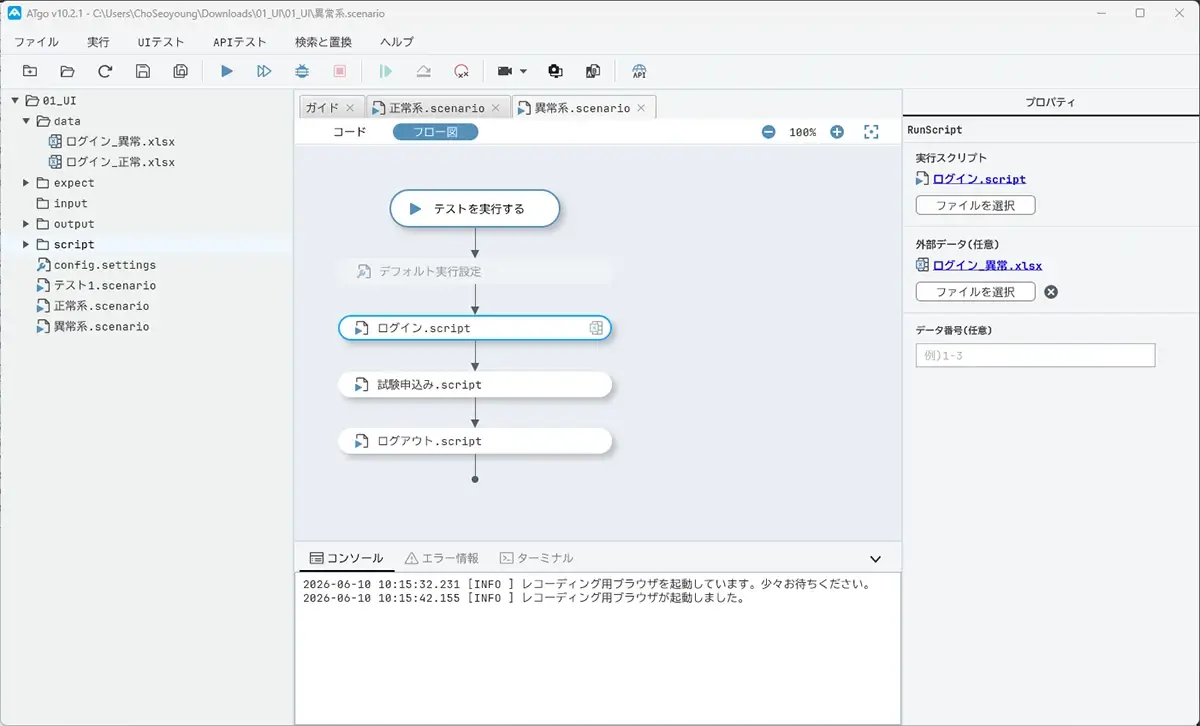The image size is (1200, 726).
Task: Close the 異常系.scenario tab
Action: point(641,108)
